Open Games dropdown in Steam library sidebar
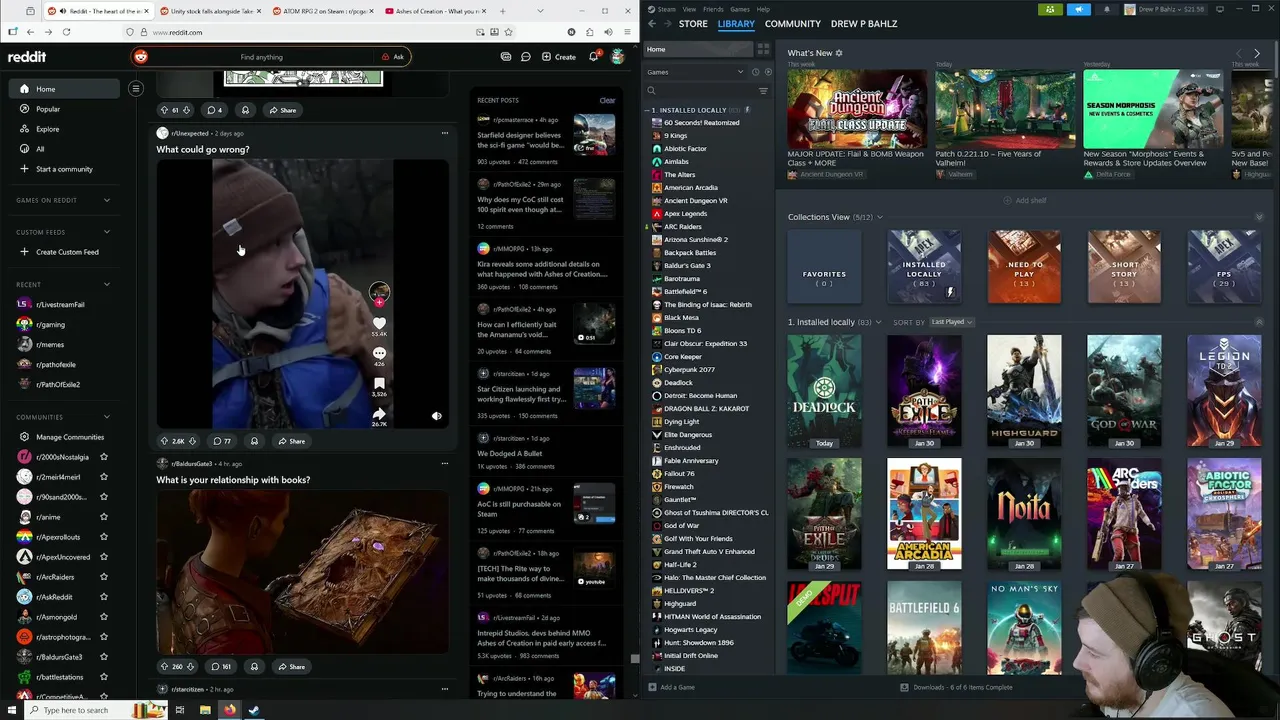 point(696,72)
